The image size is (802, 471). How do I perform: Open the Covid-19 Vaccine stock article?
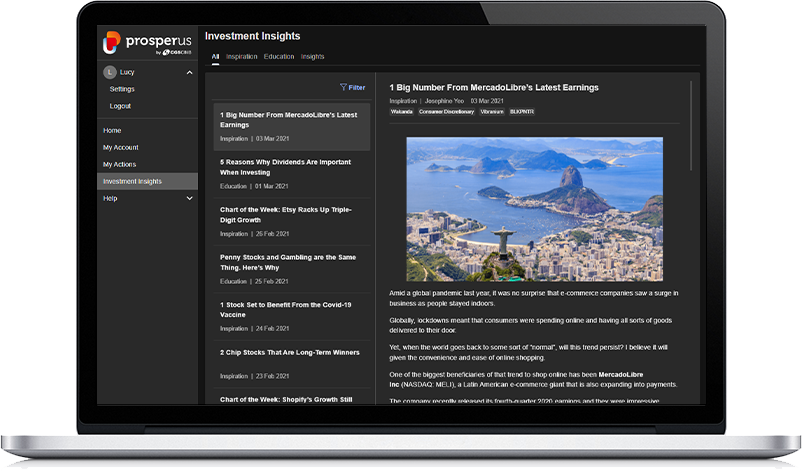292,317
